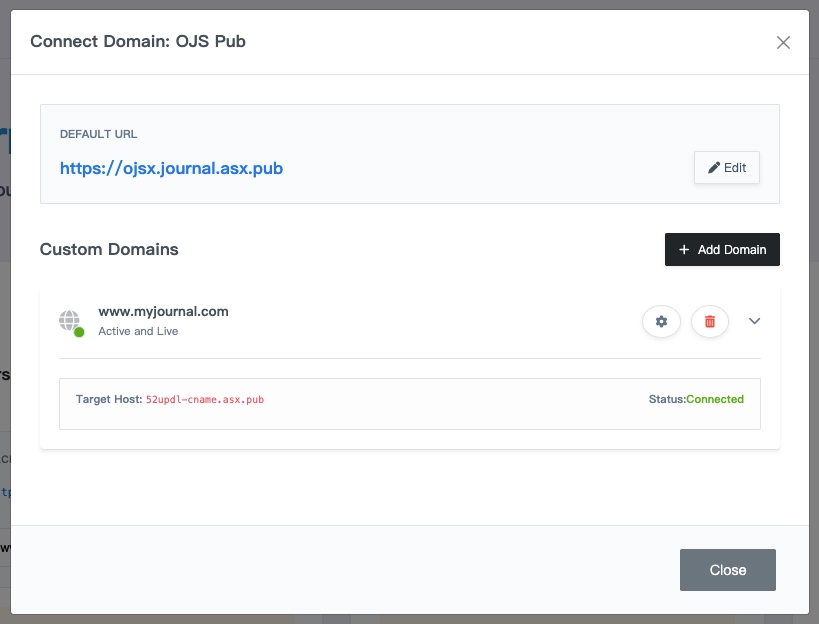Image resolution: width=819 pixels, height=624 pixels.
Task: Click the Custom Domains heading
Action: (x=109, y=249)
